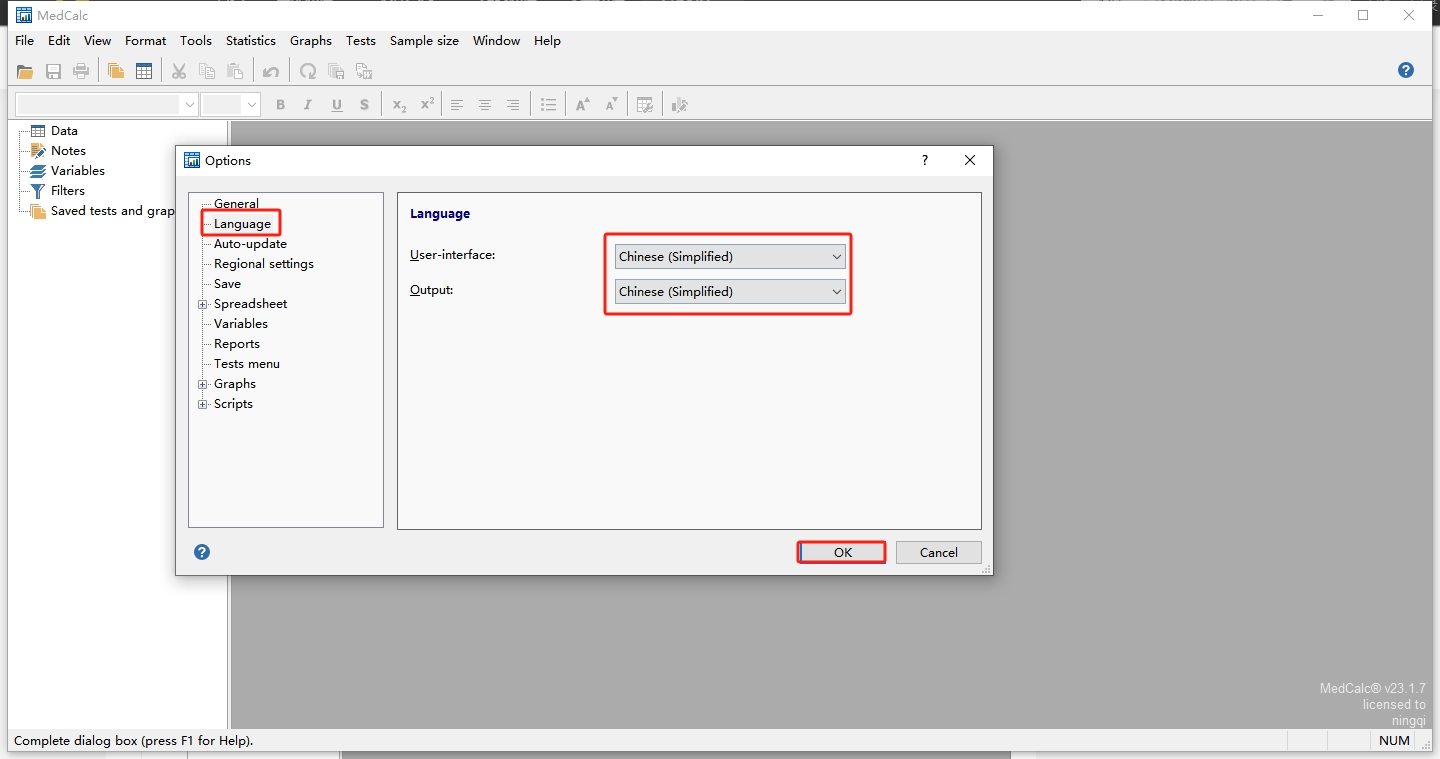Open the User-interface language dropdown
The image size is (1440, 759).
pyautogui.click(x=730, y=257)
